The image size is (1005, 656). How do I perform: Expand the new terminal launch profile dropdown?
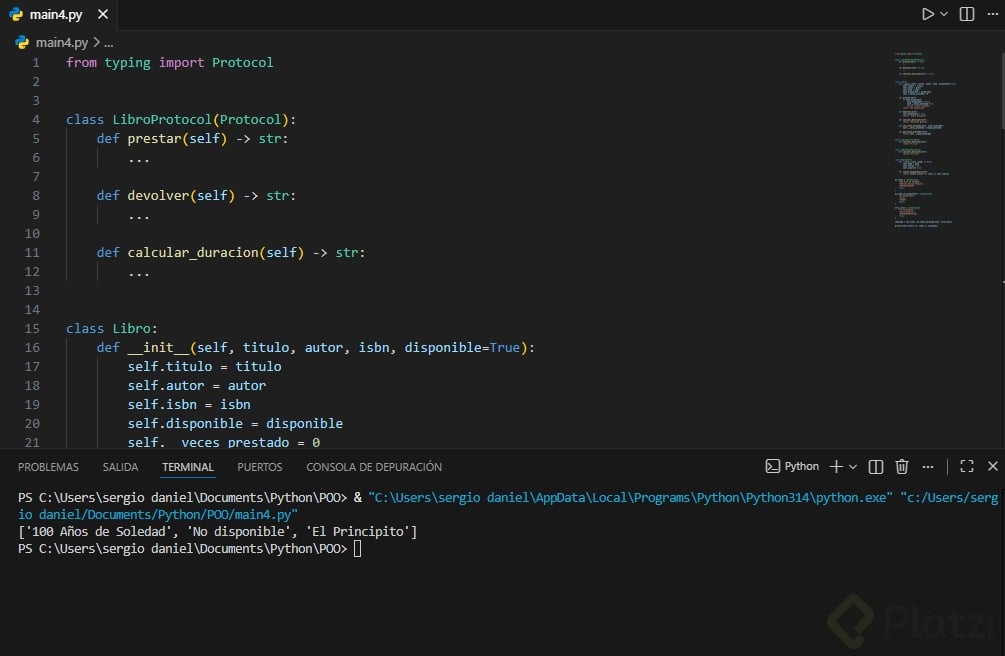(853, 467)
